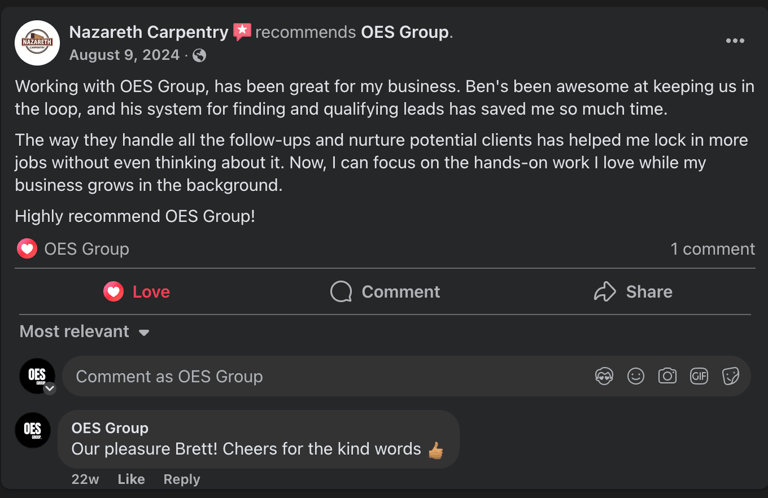Open the emoji picker in comment box
This screenshot has width=768, height=498.
pyautogui.click(x=636, y=376)
